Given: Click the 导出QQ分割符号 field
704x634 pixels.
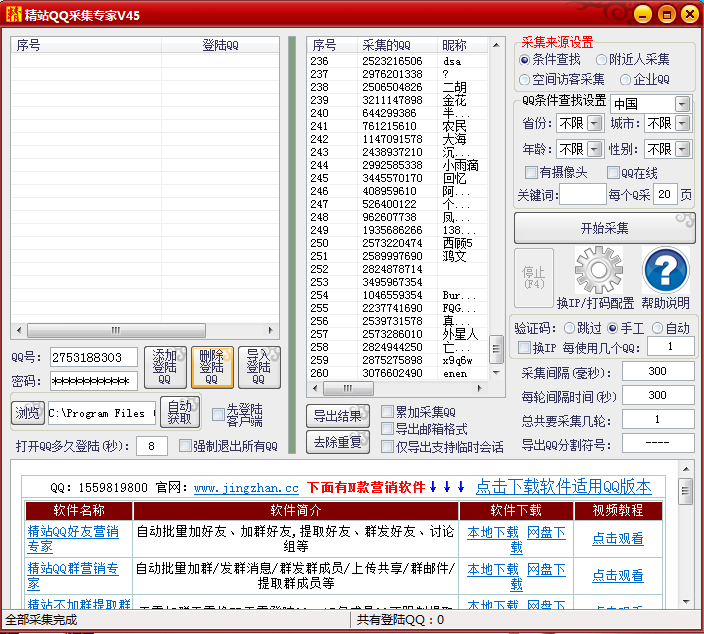Looking at the screenshot, I should (x=658, y=443).
